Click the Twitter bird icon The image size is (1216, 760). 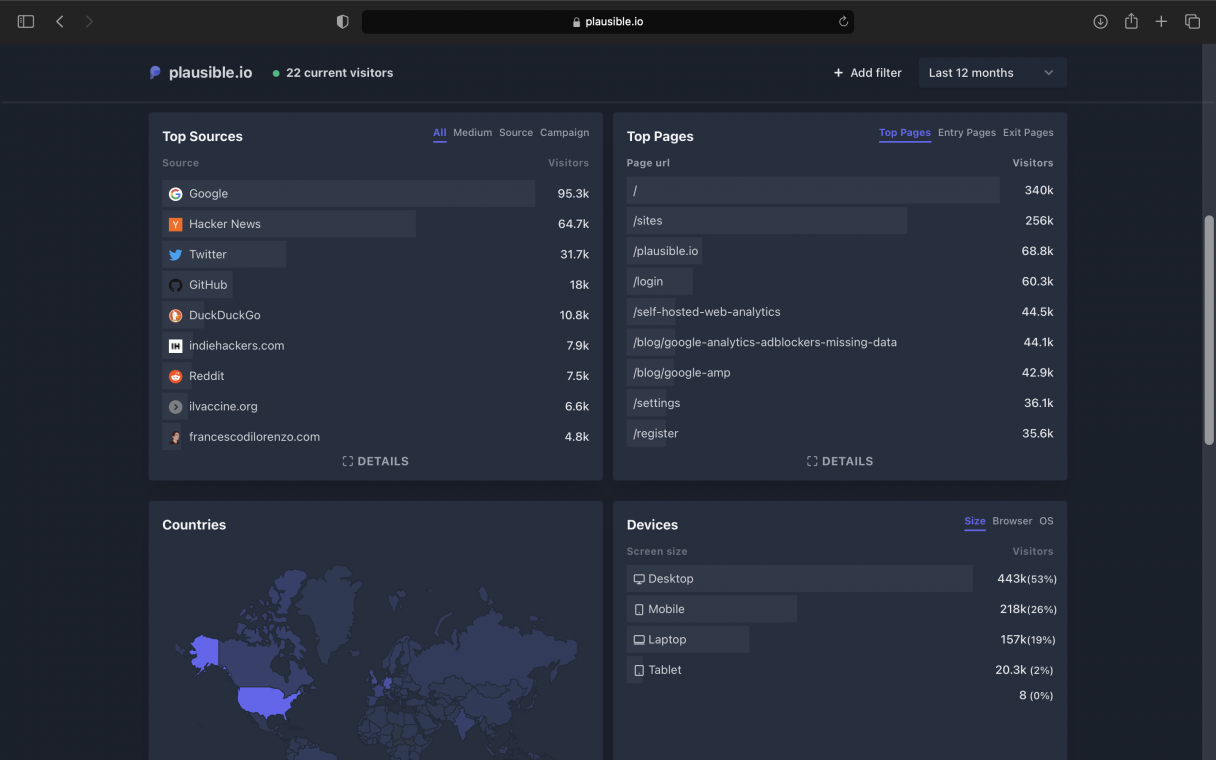(x=175, y=255)
